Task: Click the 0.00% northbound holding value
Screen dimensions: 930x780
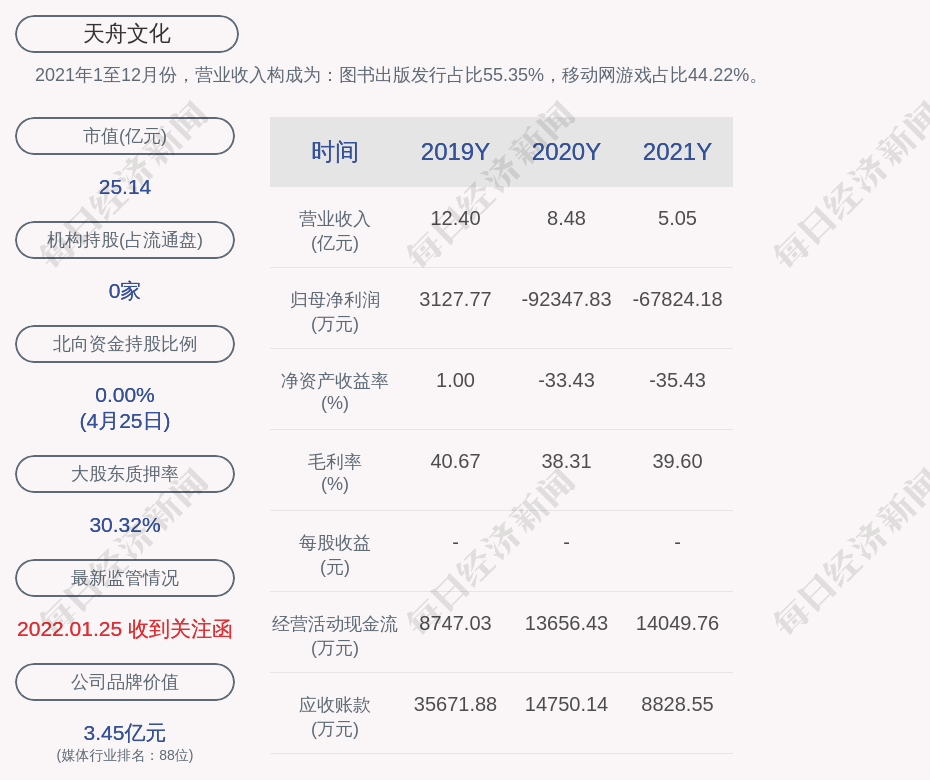Action: coord(125,395)
